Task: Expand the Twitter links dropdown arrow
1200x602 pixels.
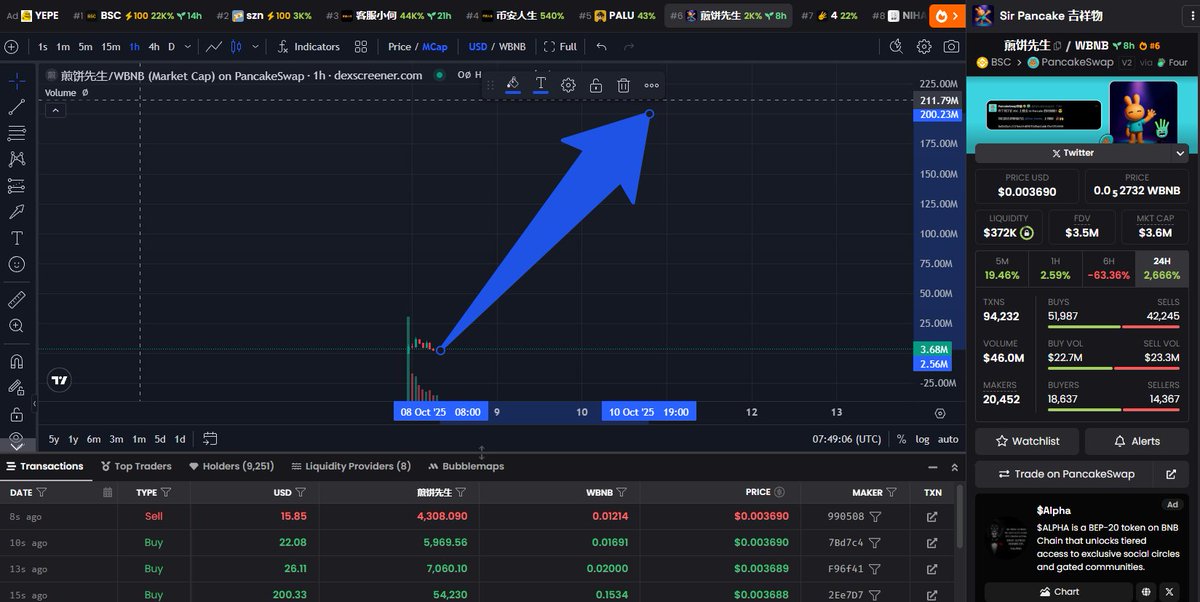Action: [x=1180, y=153]
